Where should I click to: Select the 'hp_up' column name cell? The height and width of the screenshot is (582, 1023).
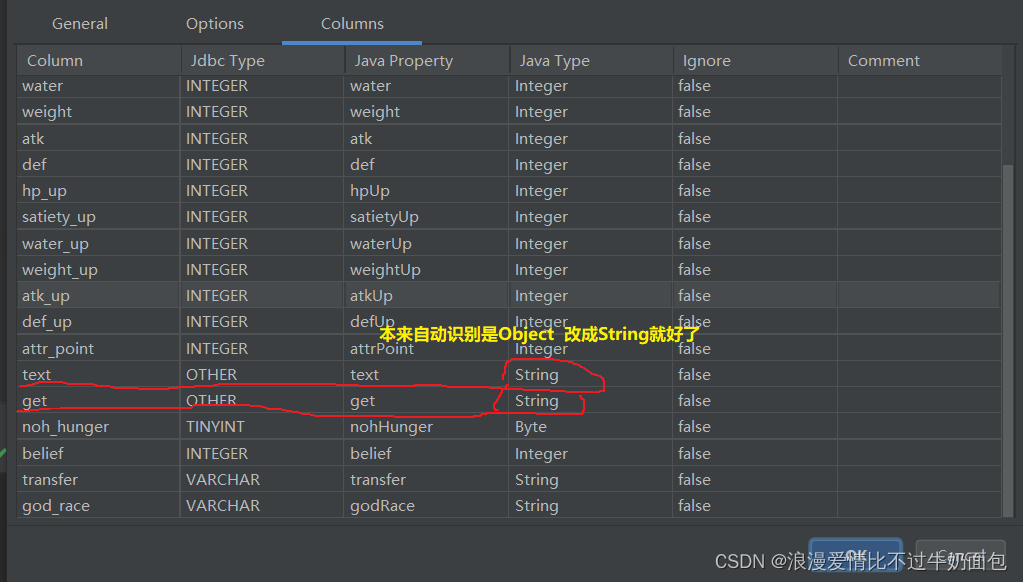tap(99, 191)
